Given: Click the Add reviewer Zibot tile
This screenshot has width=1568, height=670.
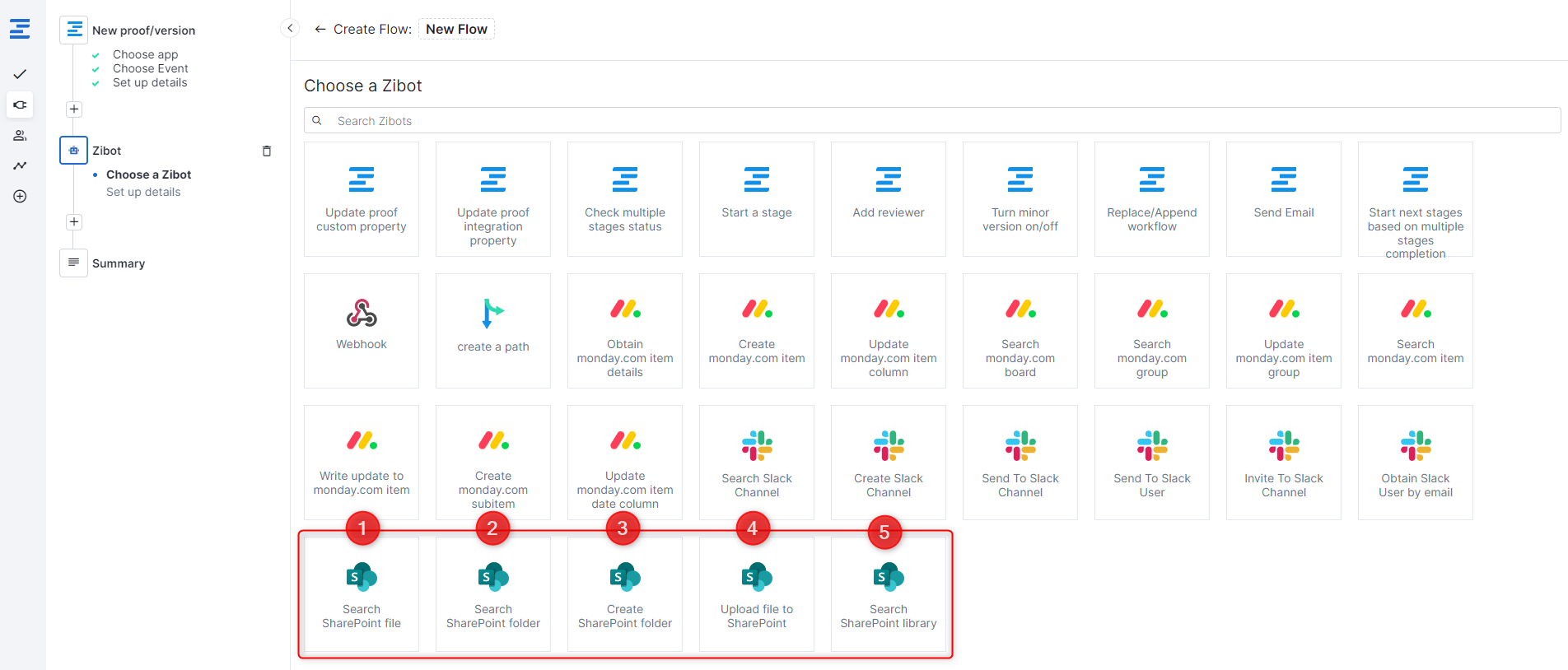Looking at the screenshot, I should point(888,199).
